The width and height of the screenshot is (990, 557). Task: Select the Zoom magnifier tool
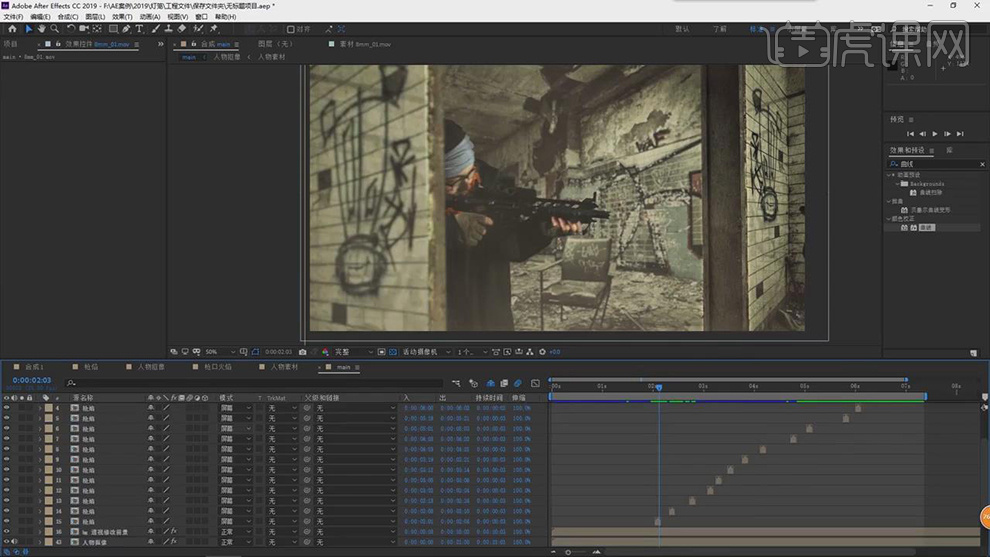(54, 29)
